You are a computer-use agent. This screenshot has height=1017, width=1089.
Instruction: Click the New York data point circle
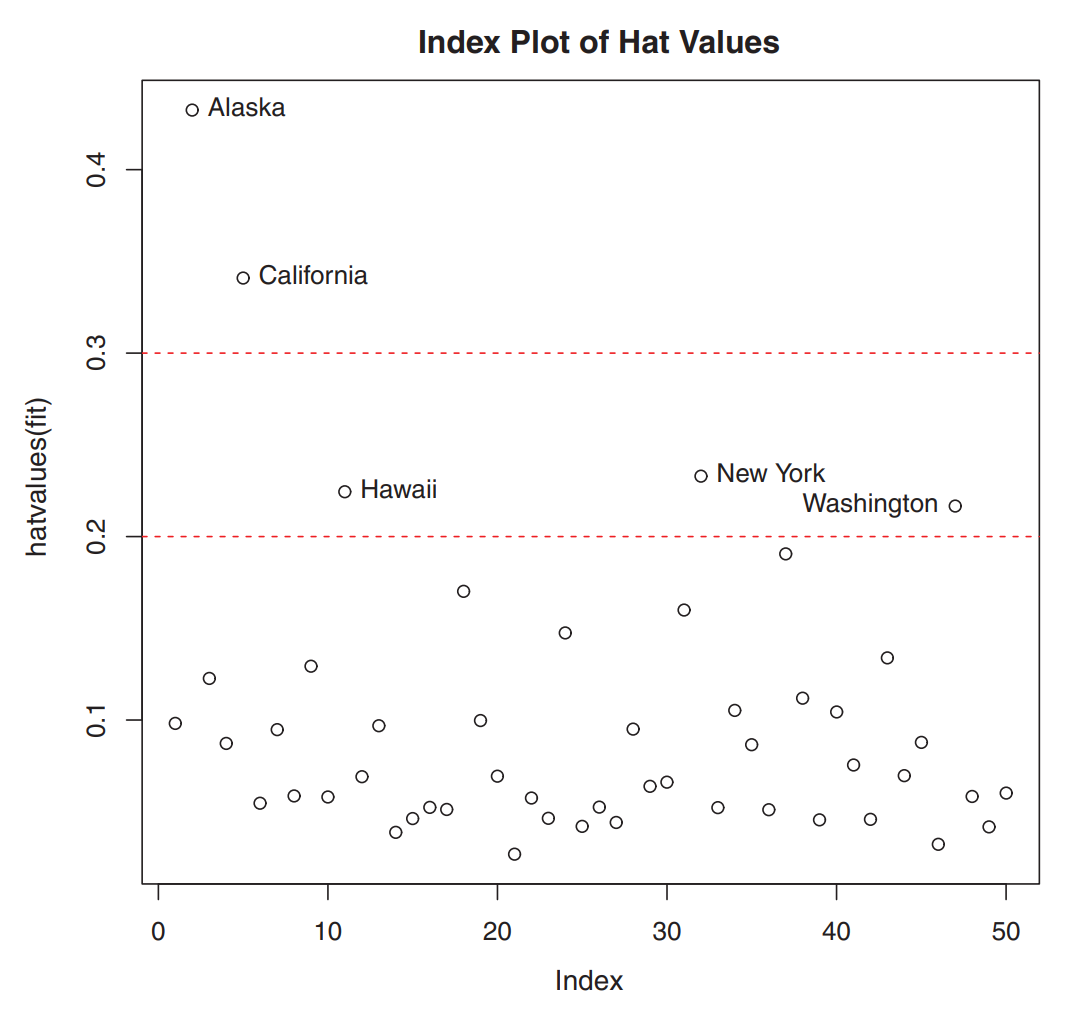point(701,476)
